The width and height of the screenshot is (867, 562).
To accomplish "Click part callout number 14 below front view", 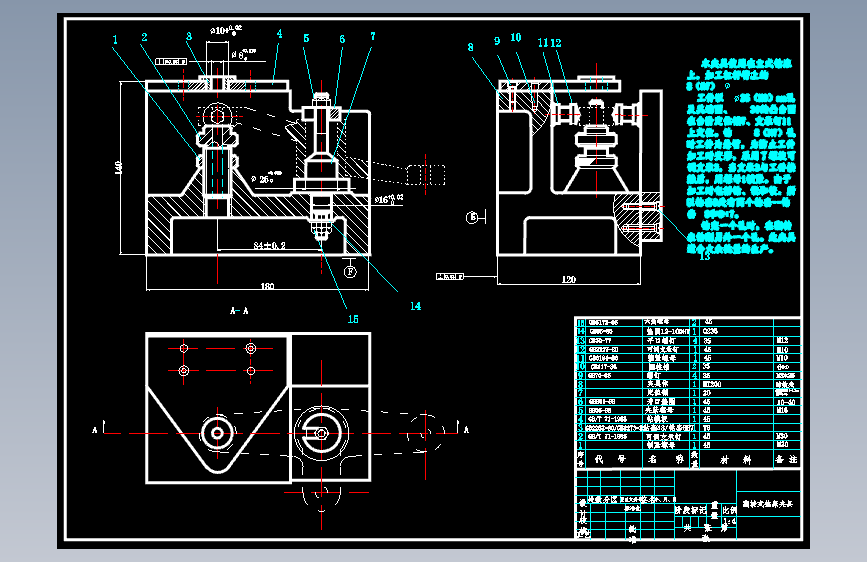I will coord(415,306).
